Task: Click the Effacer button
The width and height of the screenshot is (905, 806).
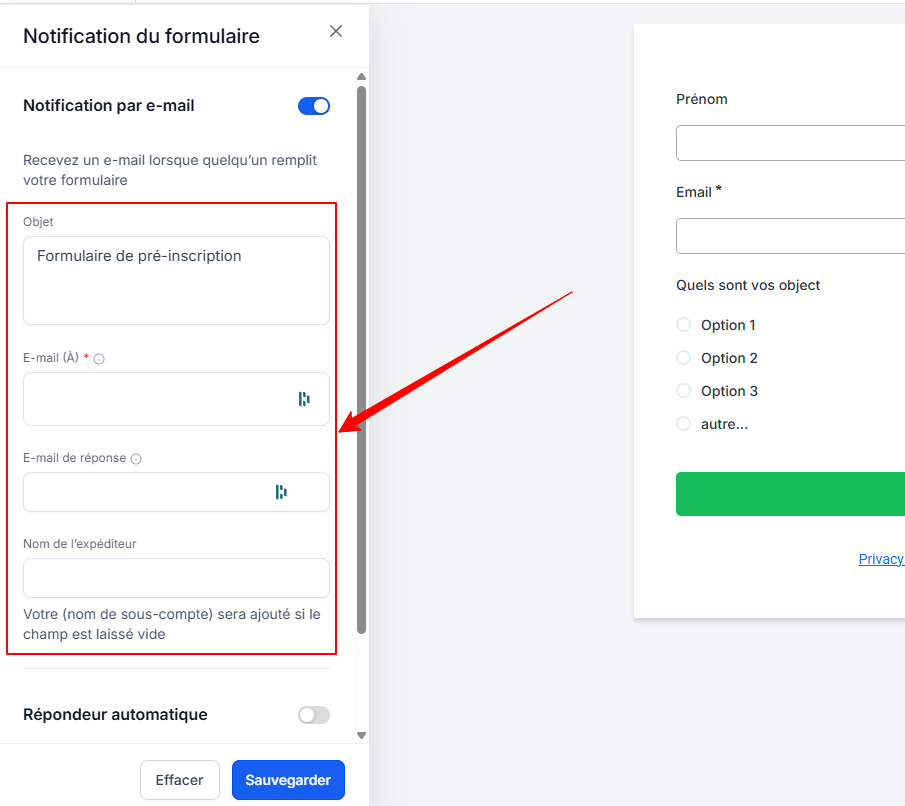Action: point(179,780)
